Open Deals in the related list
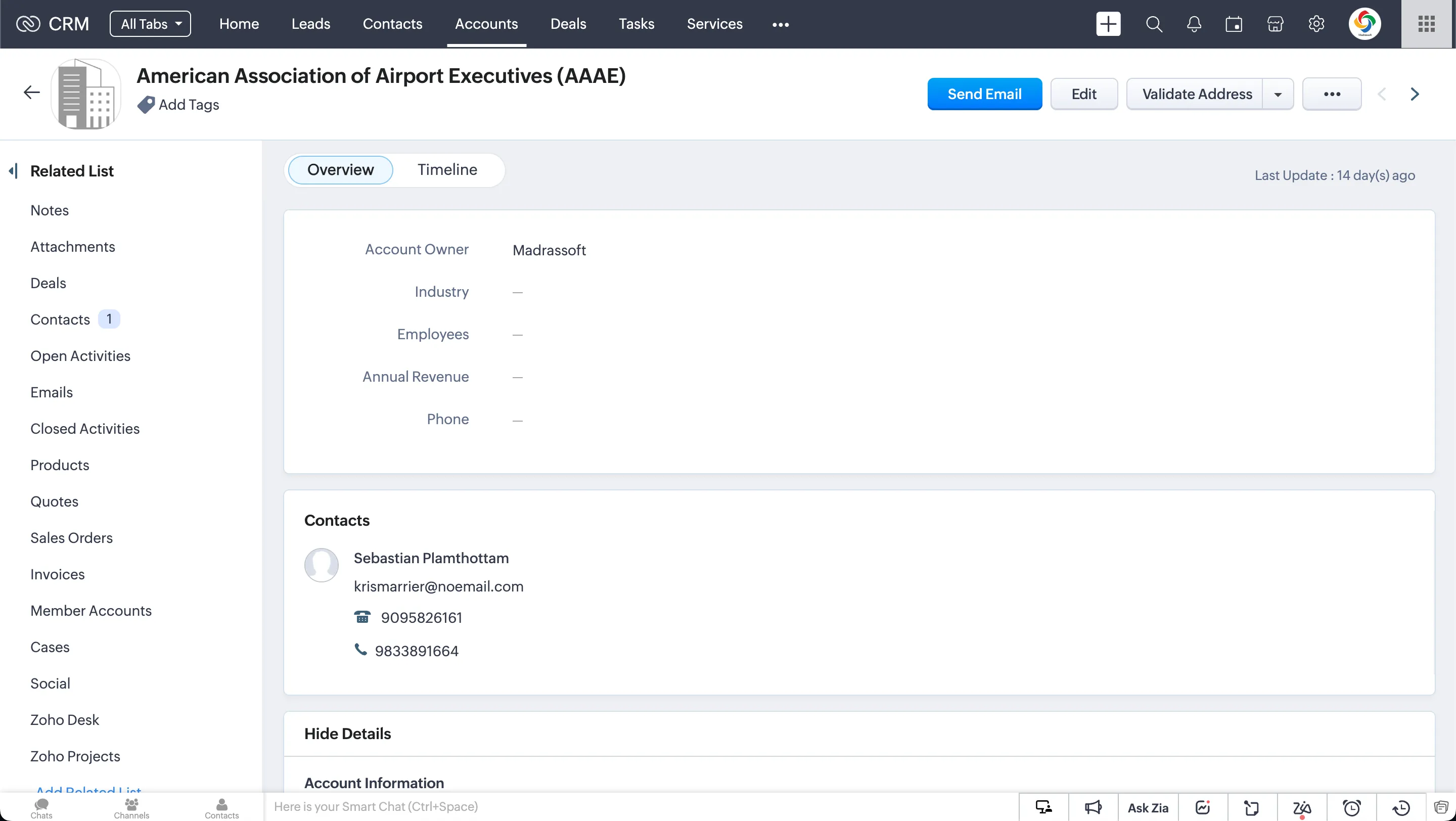Screen dimensions: 1456x821 coord(48,283)
